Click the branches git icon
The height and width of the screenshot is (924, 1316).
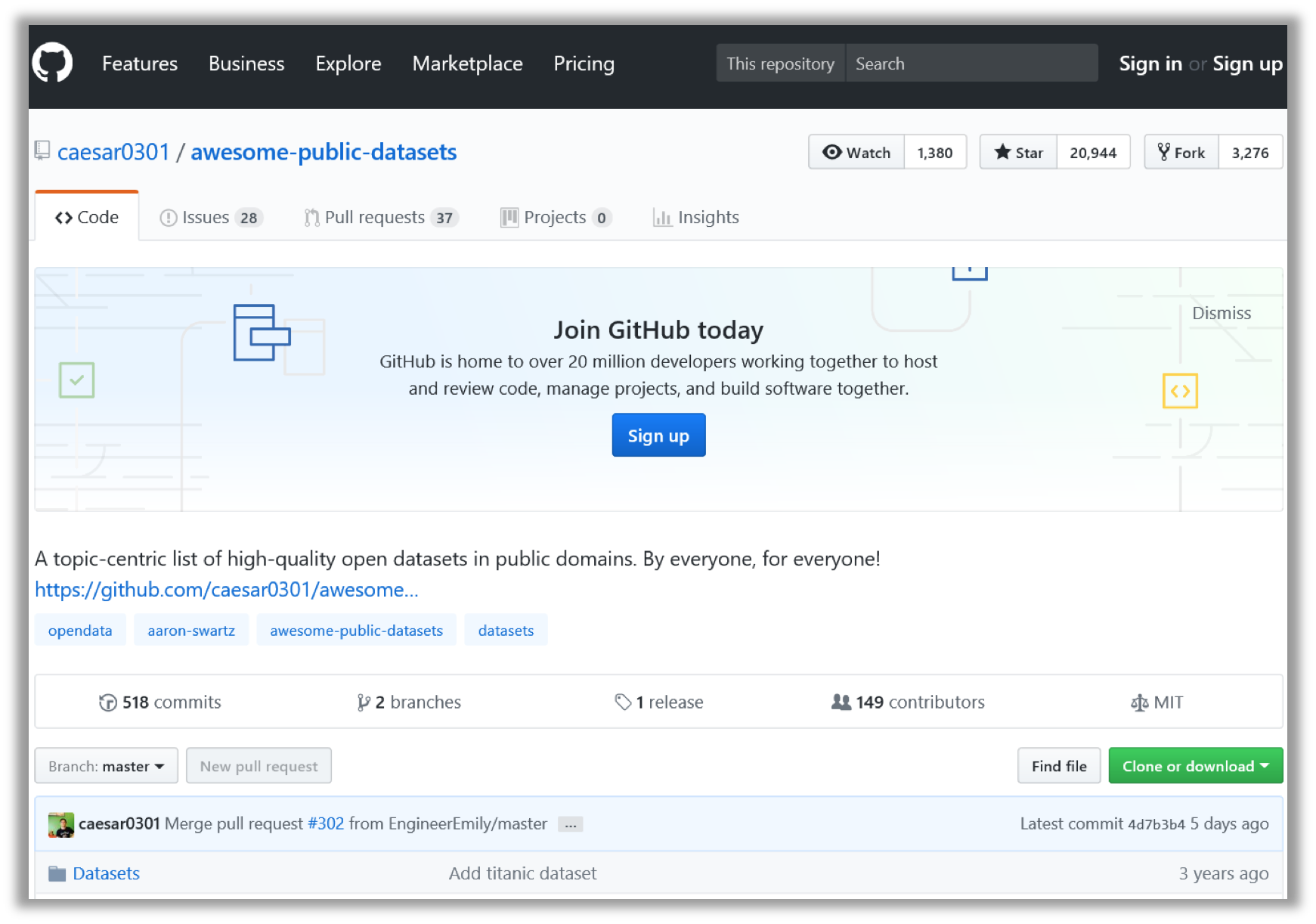[x=364, y=702]
